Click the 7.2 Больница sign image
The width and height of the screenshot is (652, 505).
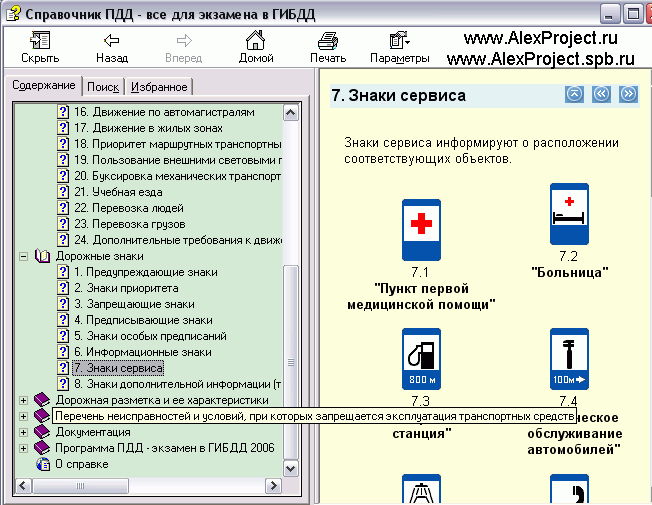coord(569,214)
